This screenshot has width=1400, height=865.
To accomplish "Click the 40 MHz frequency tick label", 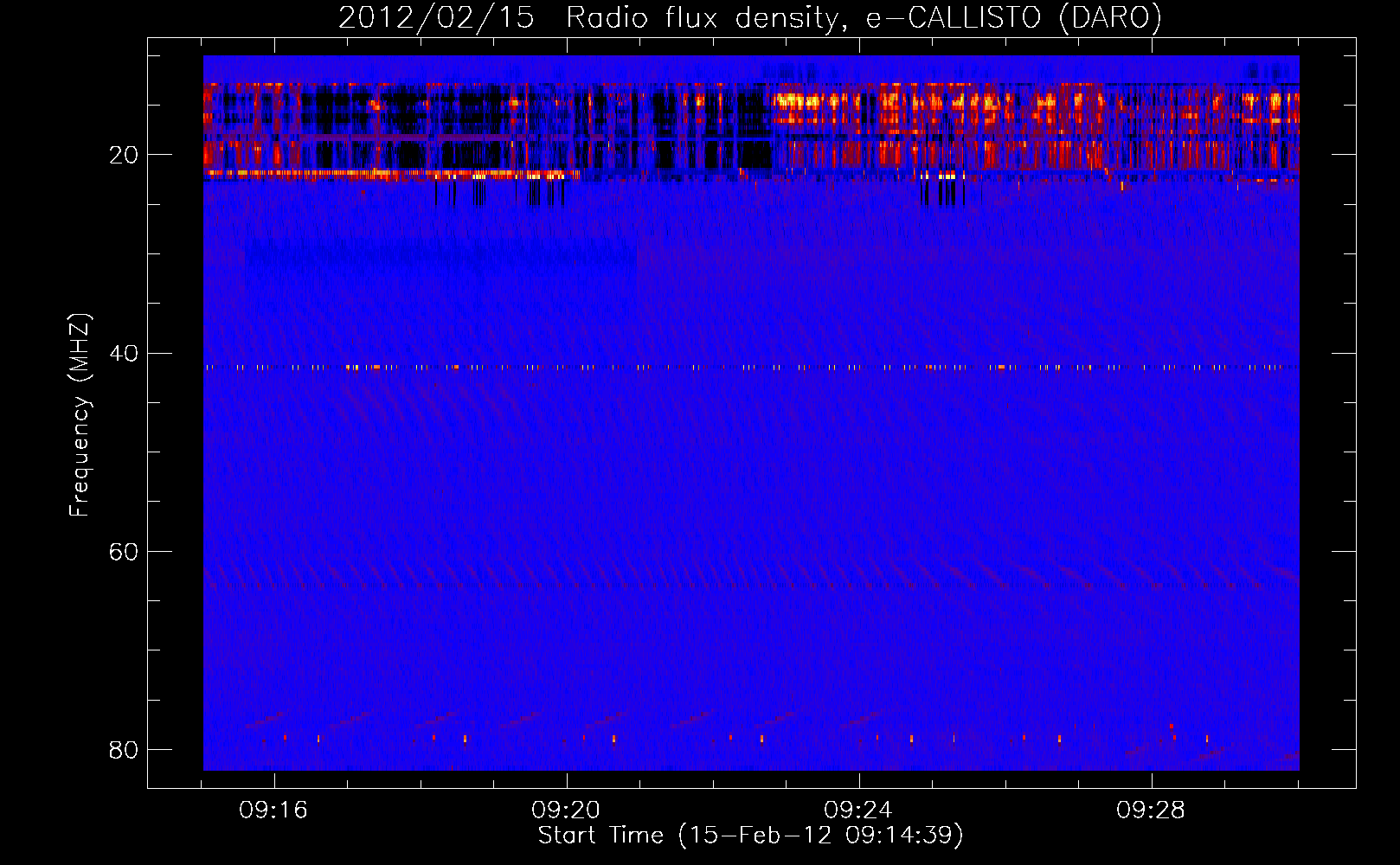I will pos(124,353).
